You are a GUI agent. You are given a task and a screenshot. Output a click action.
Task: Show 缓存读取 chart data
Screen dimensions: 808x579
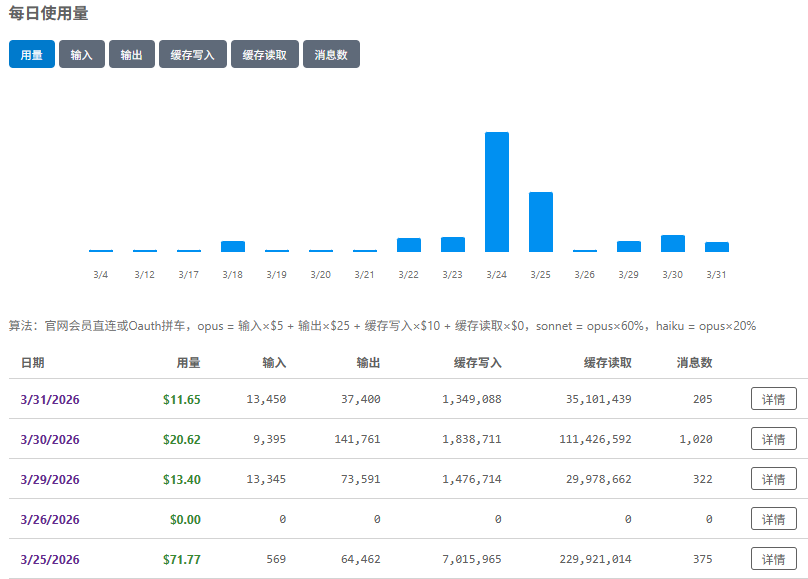(x=265, y=54)
